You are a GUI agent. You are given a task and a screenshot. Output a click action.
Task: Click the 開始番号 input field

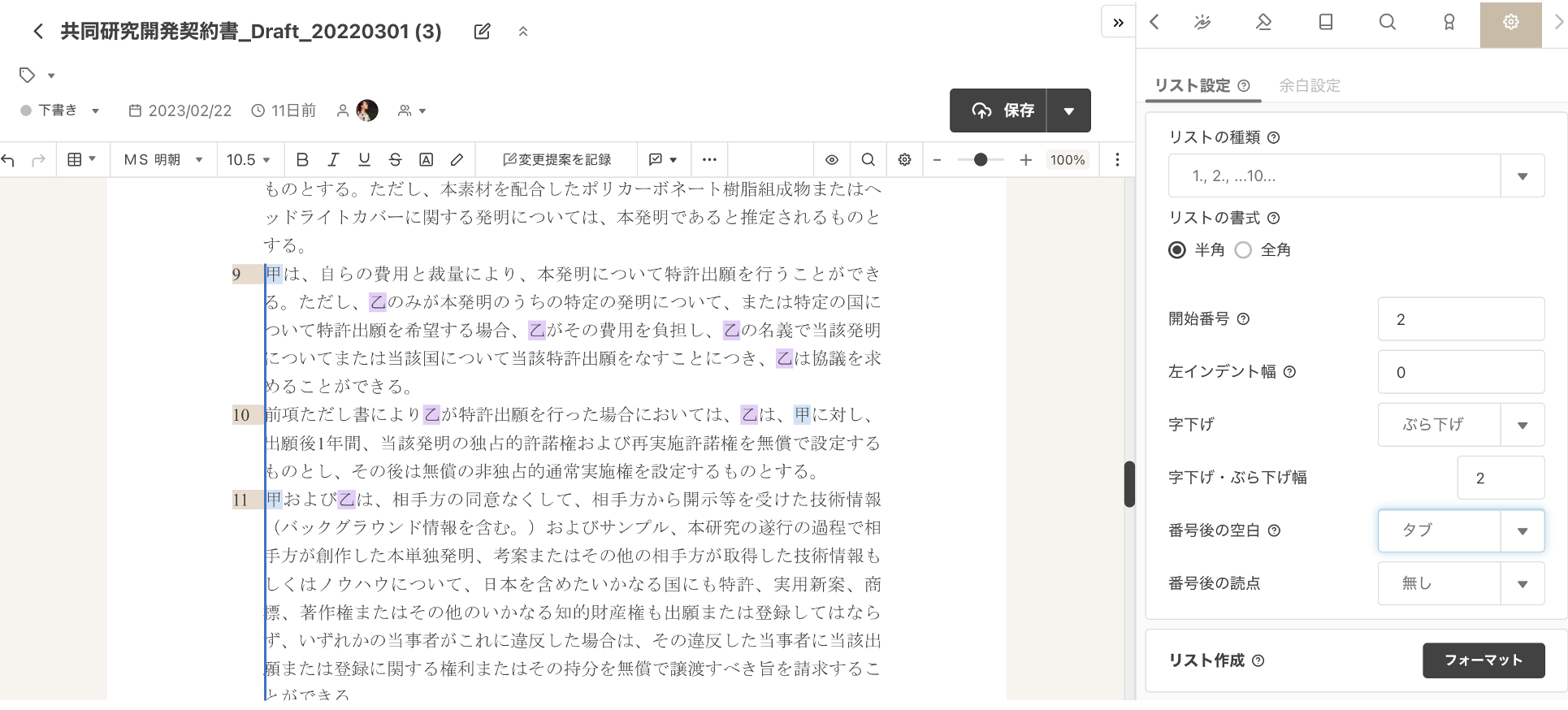point(1460,319)
